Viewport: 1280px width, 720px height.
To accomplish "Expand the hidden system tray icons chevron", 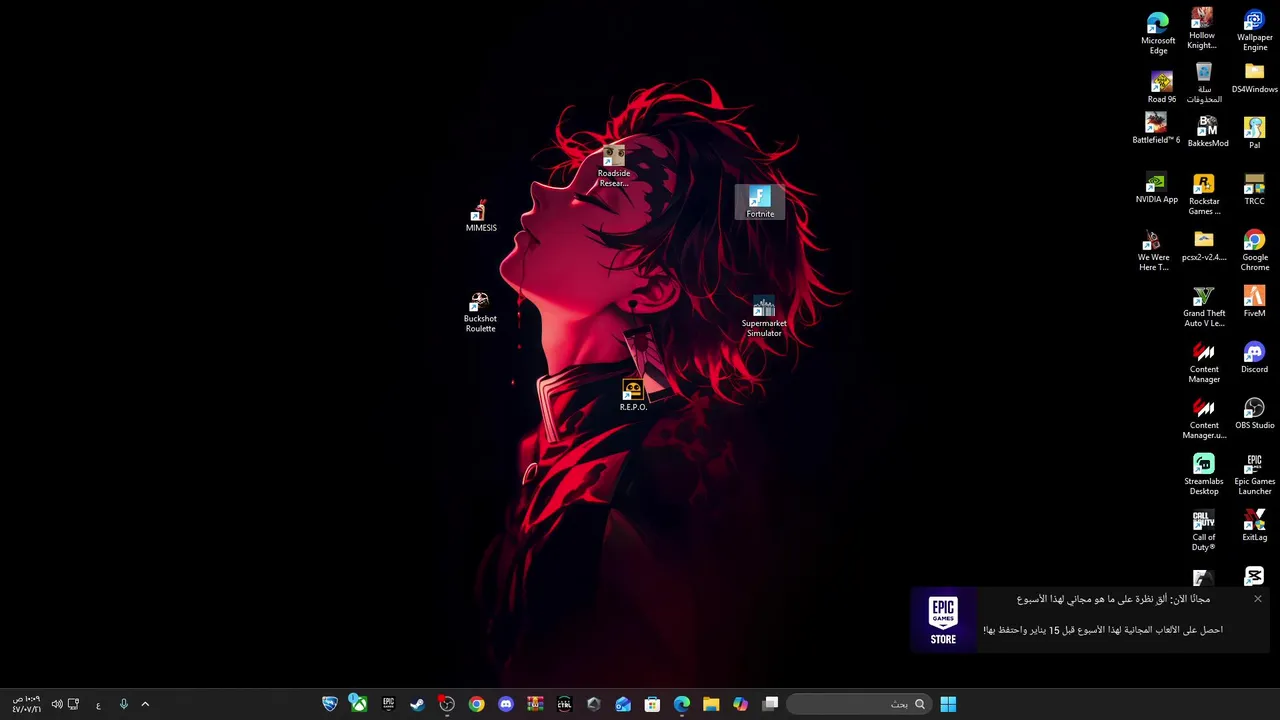I will 145,704.
